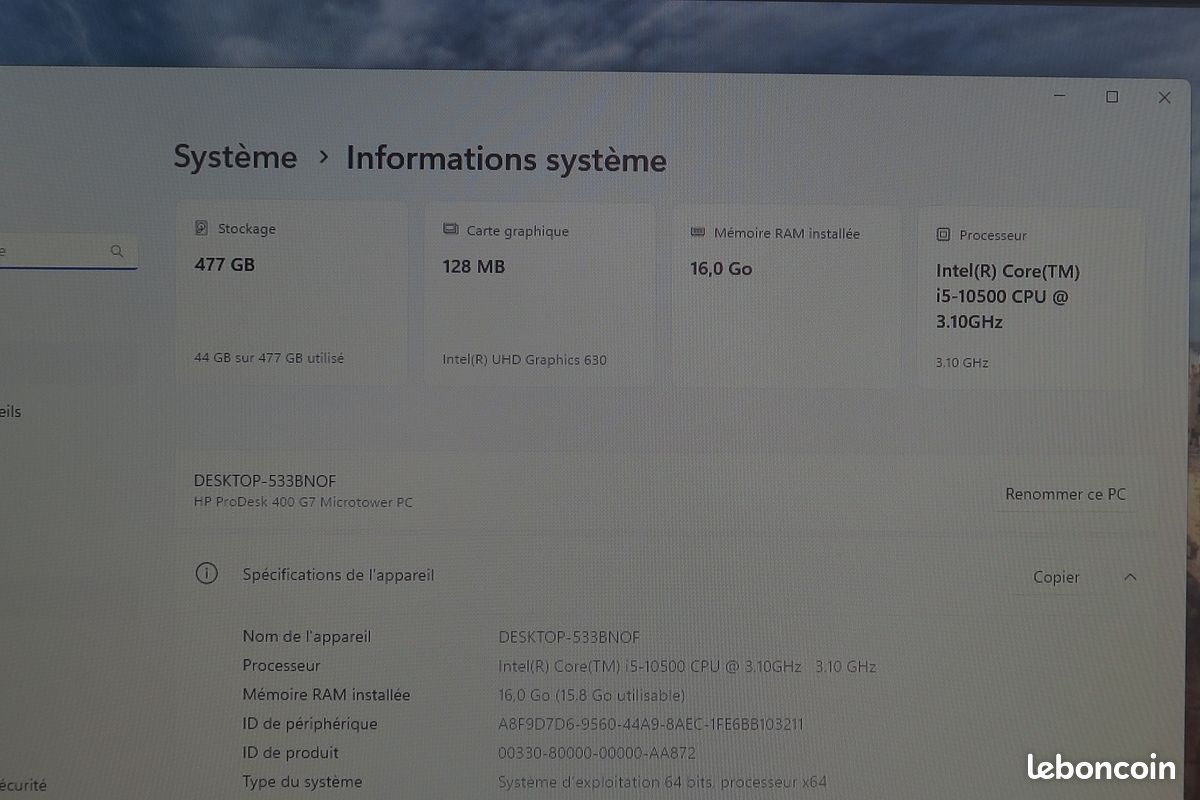This screenshot has width=1200, height=800.
Task: Maximize the Settings window
Action: click(x=1112, y=97)
